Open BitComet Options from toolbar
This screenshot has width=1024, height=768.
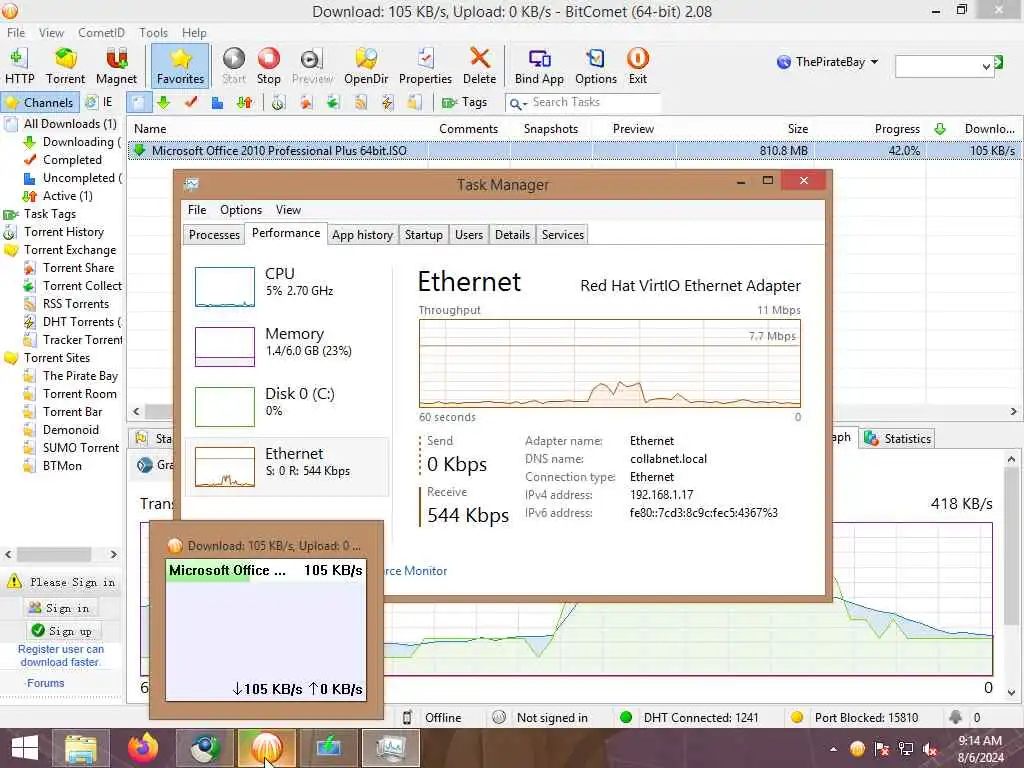(596, 66)
